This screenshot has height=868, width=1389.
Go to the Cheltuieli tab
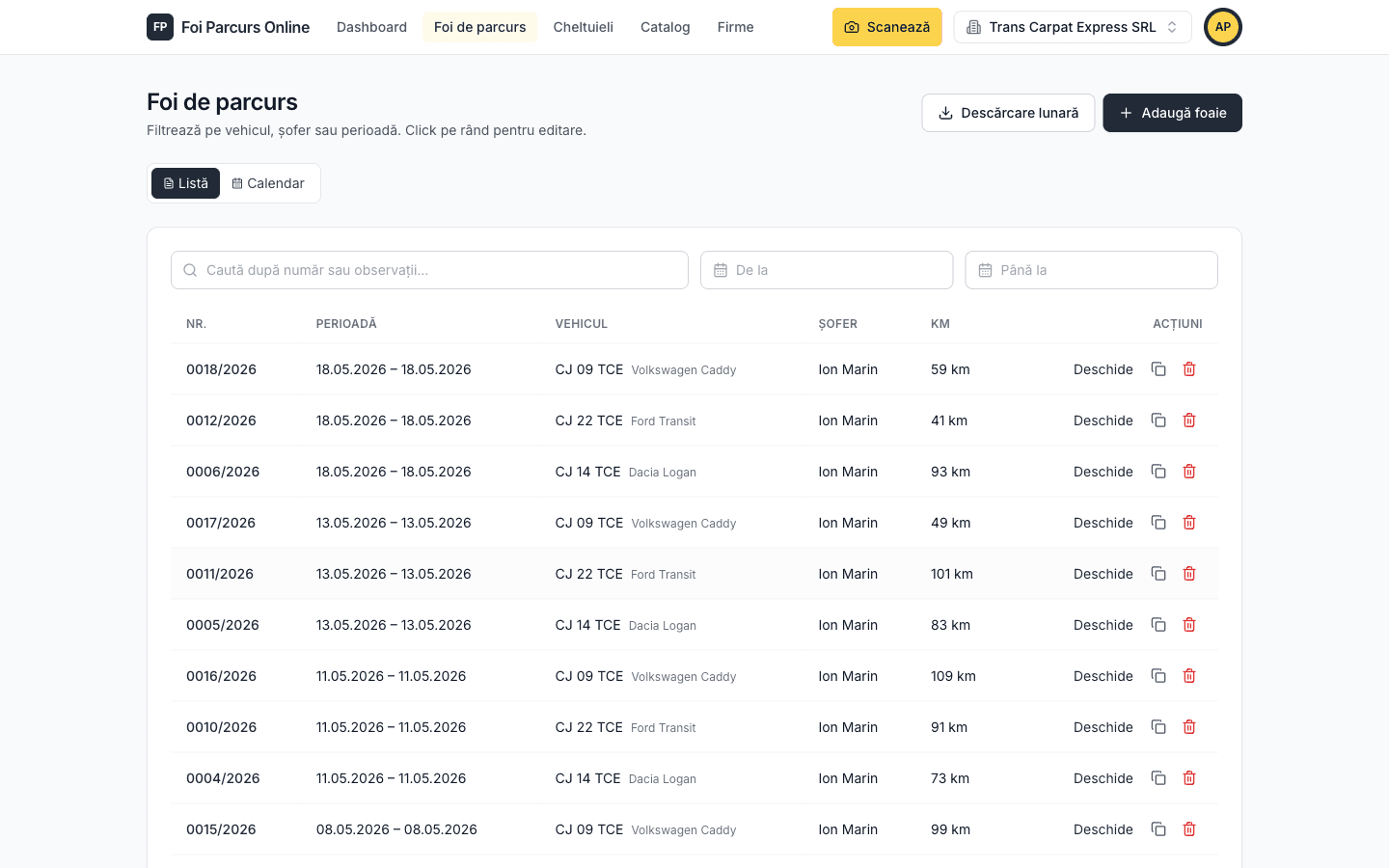[x=584, y=27]
